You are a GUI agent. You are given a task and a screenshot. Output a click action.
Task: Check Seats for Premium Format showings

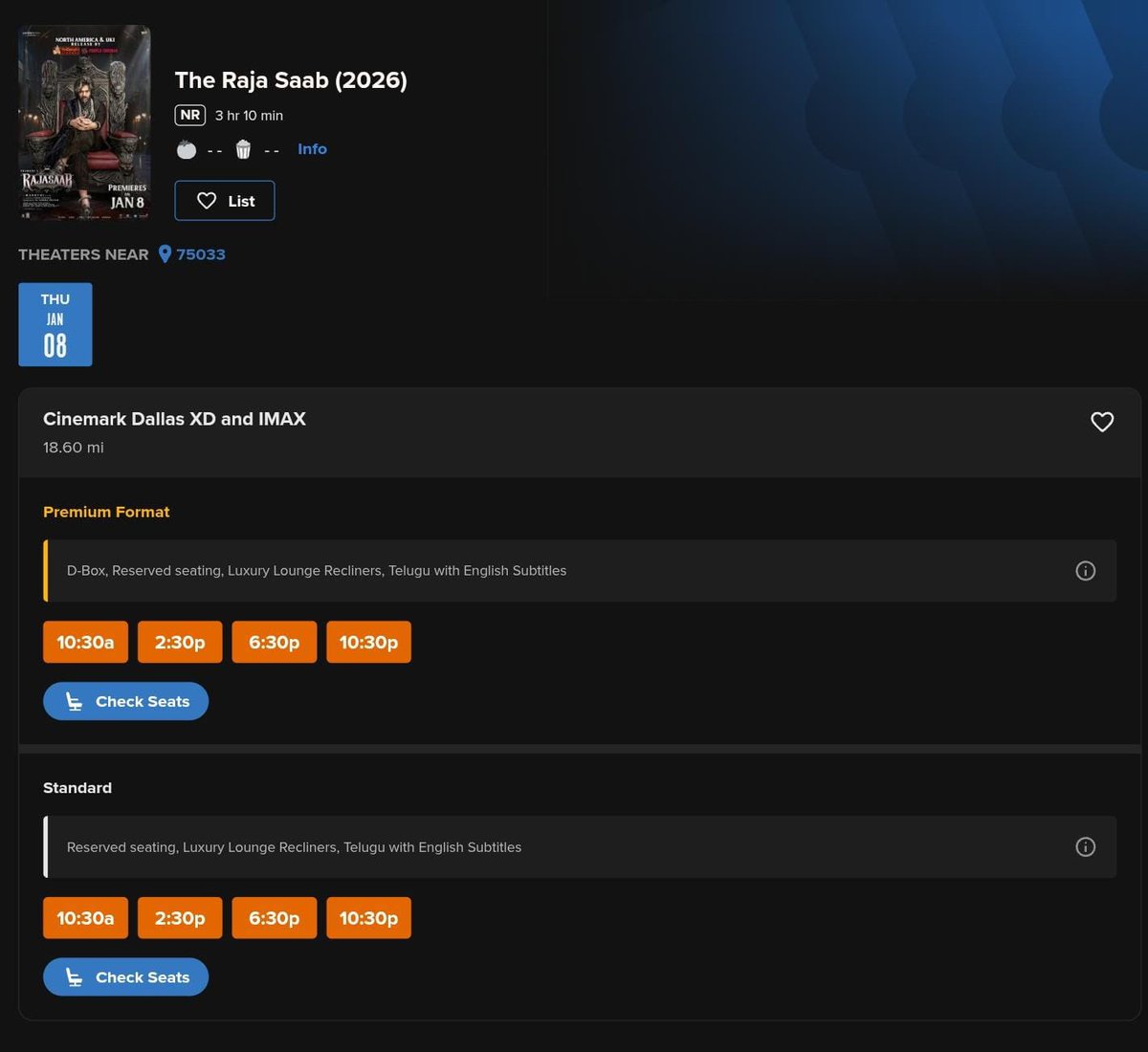coord(125,701)
